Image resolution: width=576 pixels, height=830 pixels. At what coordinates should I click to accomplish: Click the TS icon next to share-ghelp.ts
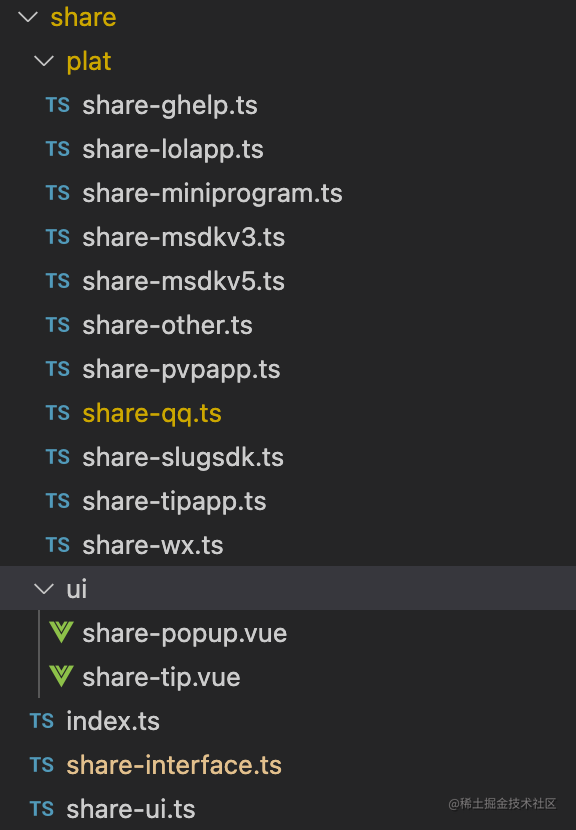tap(57, 105)
